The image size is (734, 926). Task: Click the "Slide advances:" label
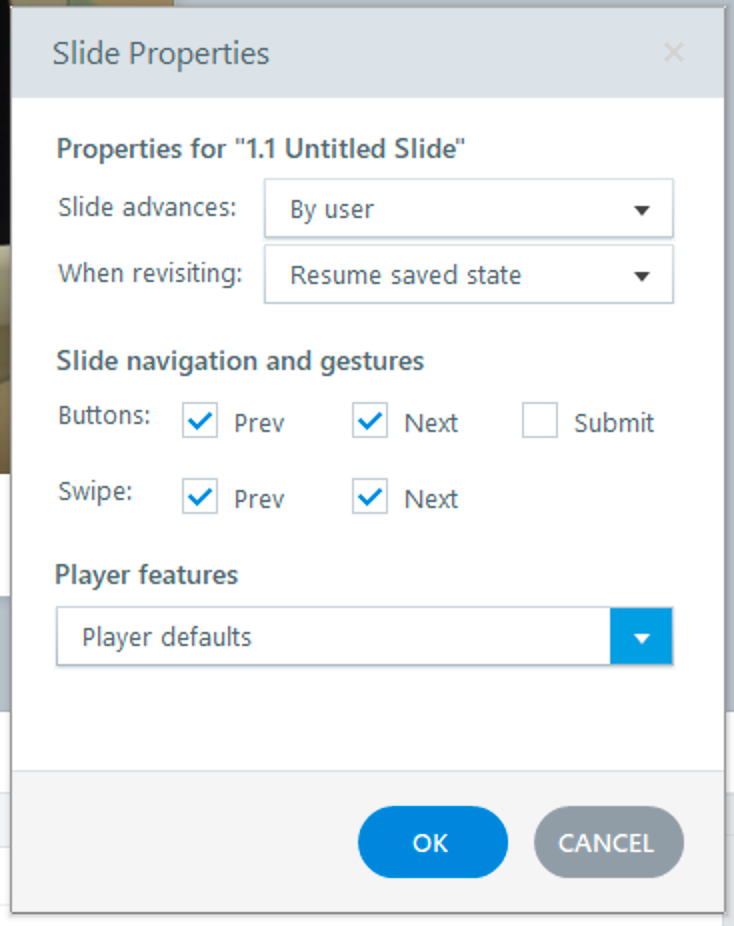(x=147, y=208)
